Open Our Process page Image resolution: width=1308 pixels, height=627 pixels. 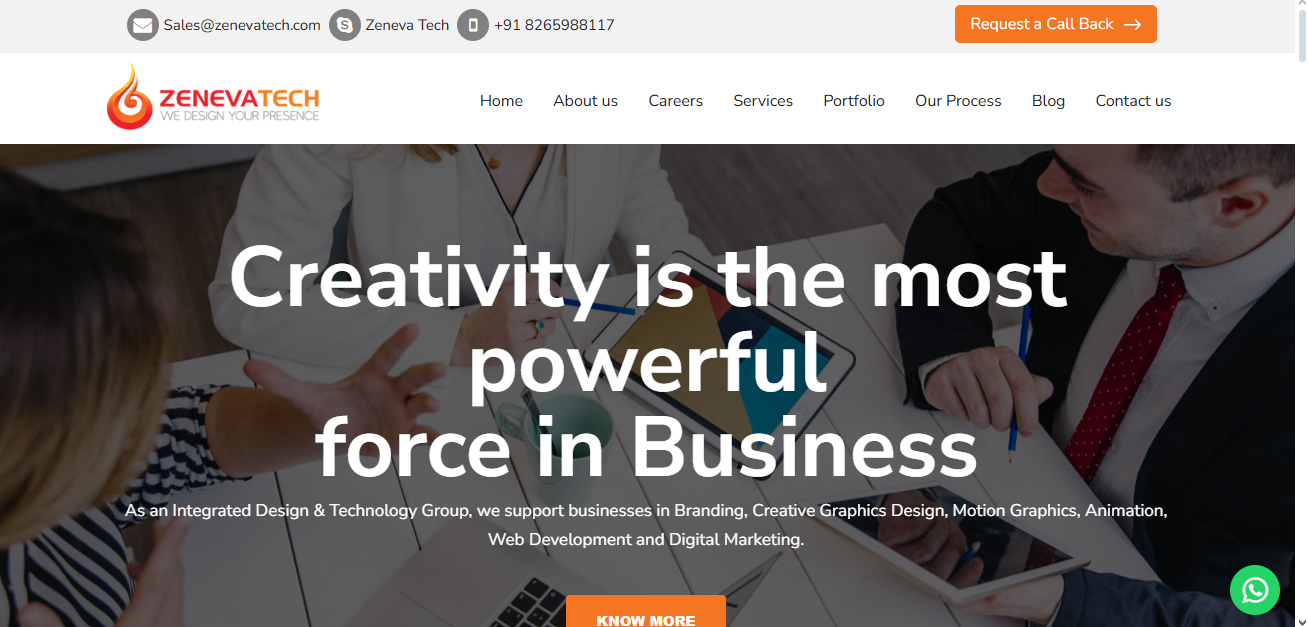(x=958, y=101)
